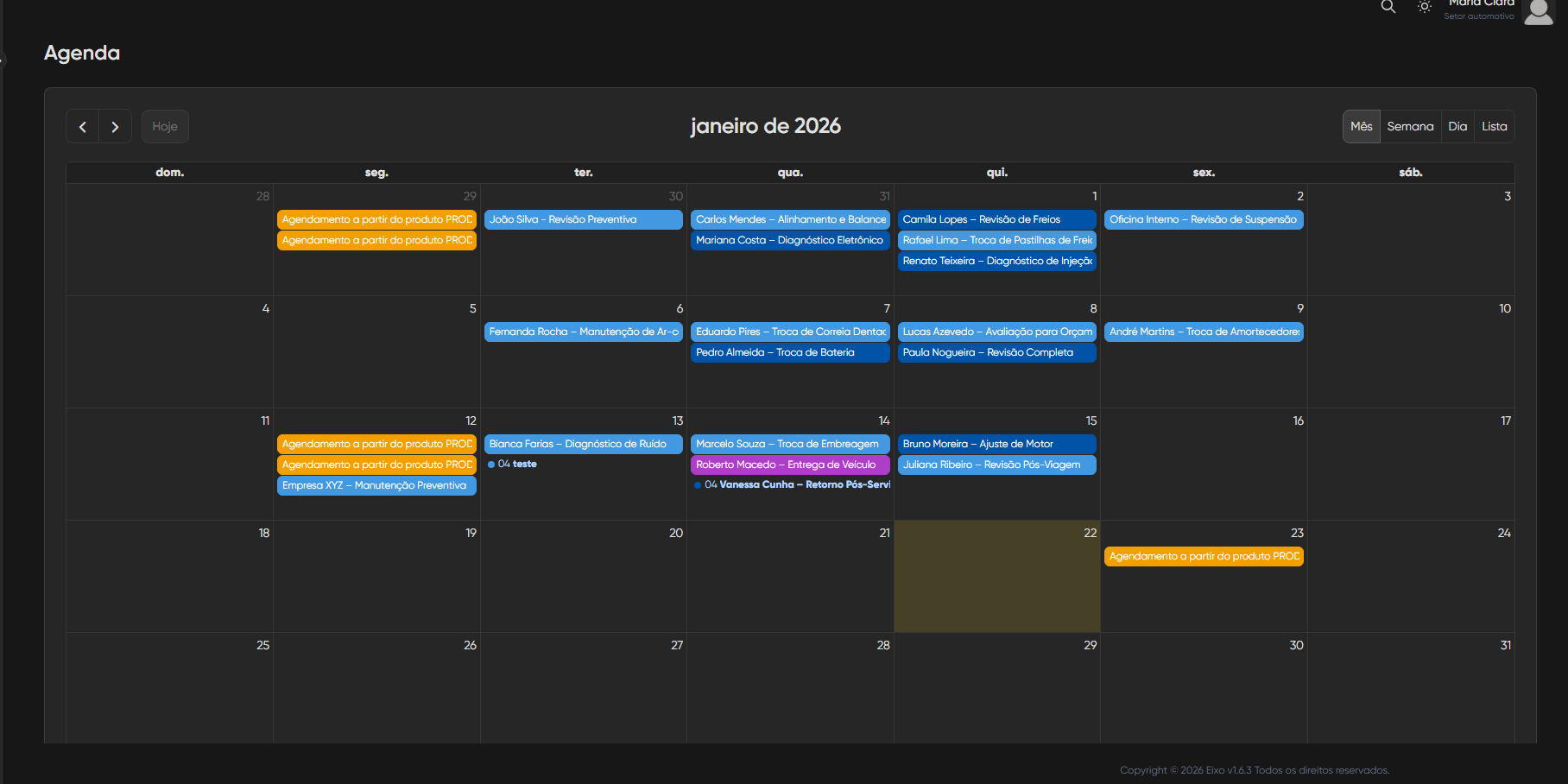Open Camila Lopes – Revisão de Freios event
The height and width of the screenshot is (784, 1568).
pyautogui.click(x=996, y=220)
